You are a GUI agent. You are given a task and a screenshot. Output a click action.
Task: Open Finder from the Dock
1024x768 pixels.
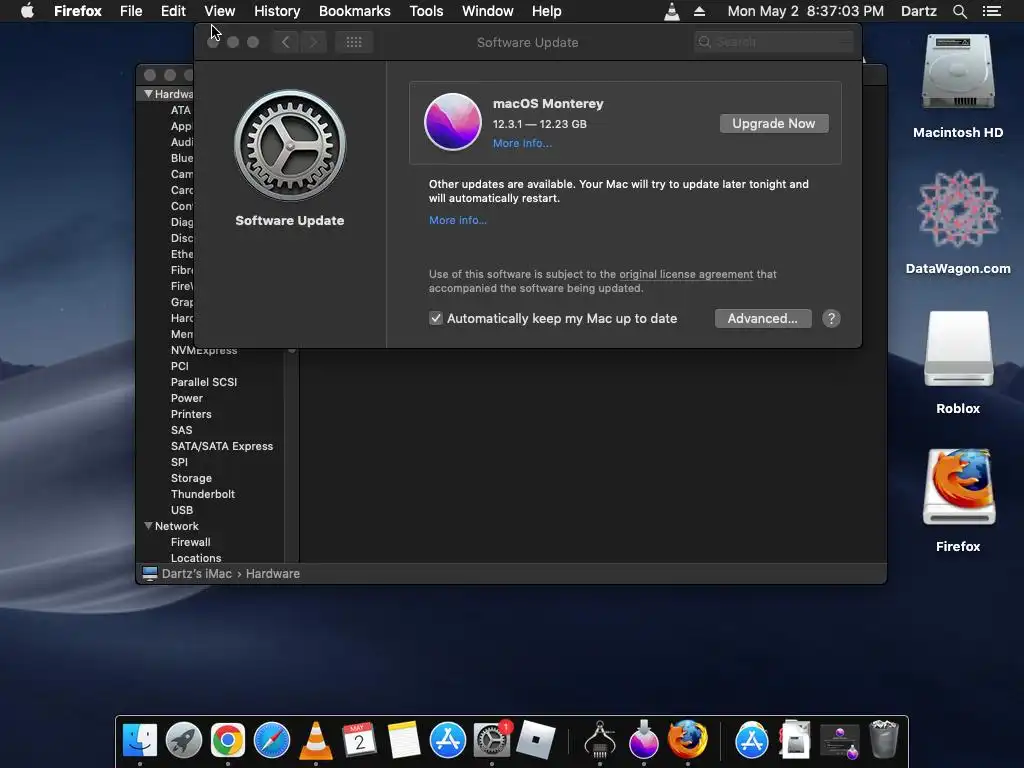[140, 740]
